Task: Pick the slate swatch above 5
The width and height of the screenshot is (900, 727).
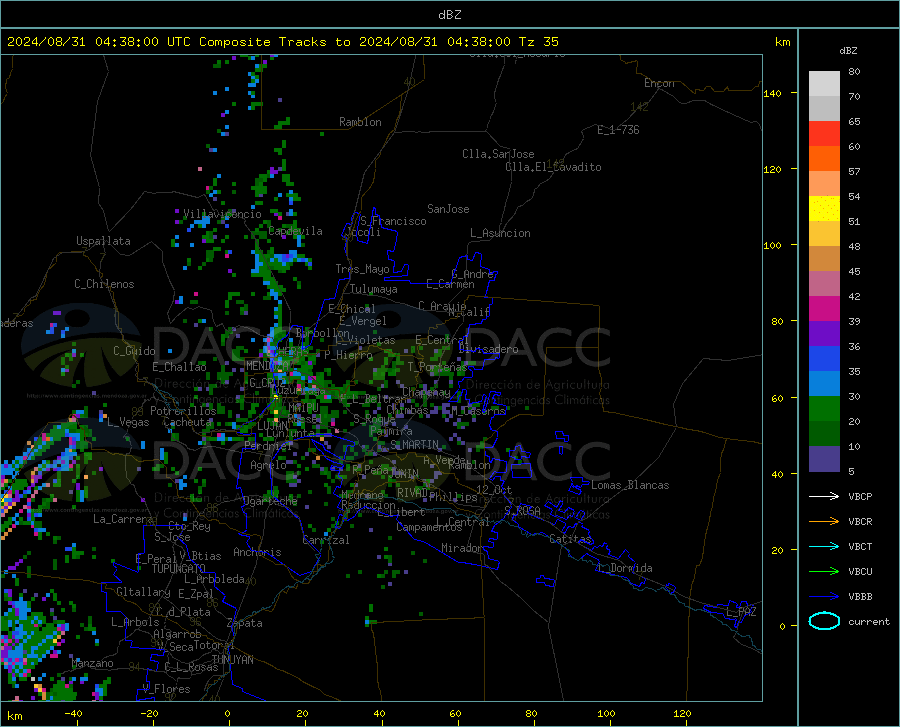Action: coord(824,459)
